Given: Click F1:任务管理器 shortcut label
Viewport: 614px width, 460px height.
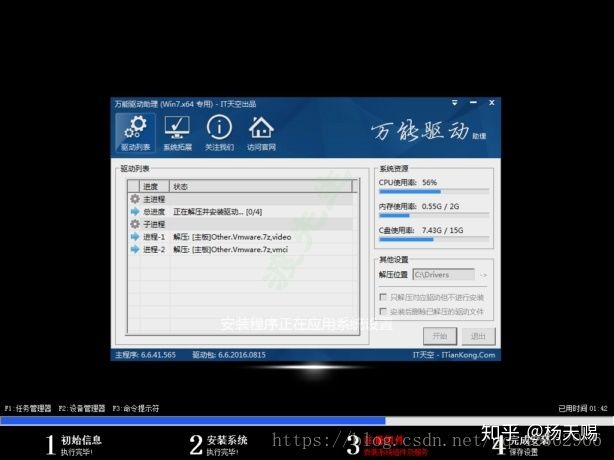Looking at the screenshot, I should point(28,408).
